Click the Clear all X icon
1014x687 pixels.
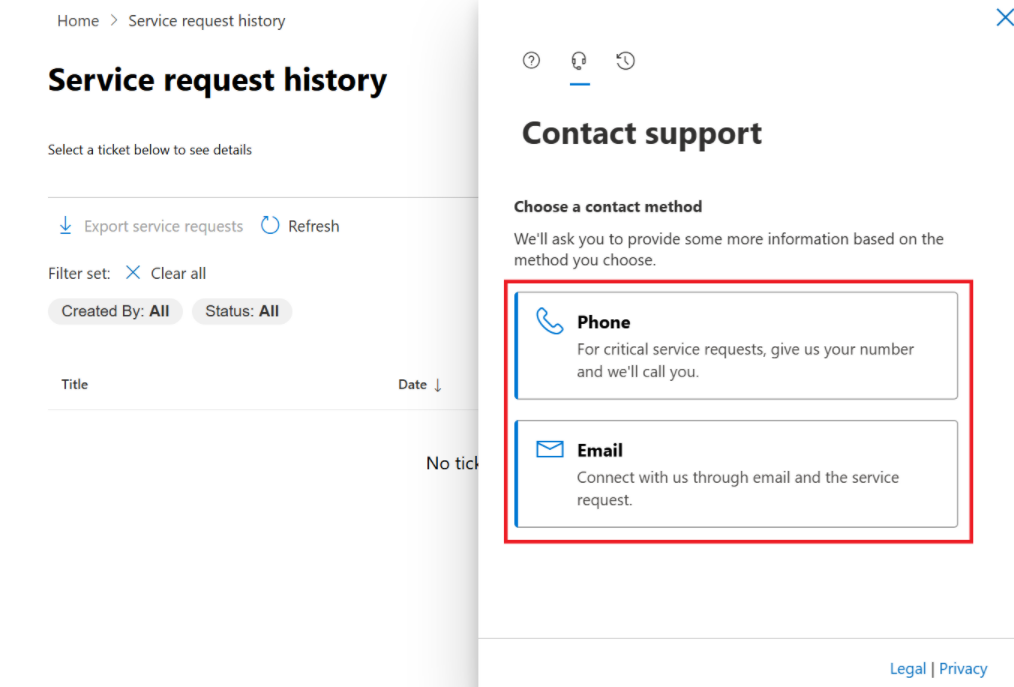click(133, 272)
